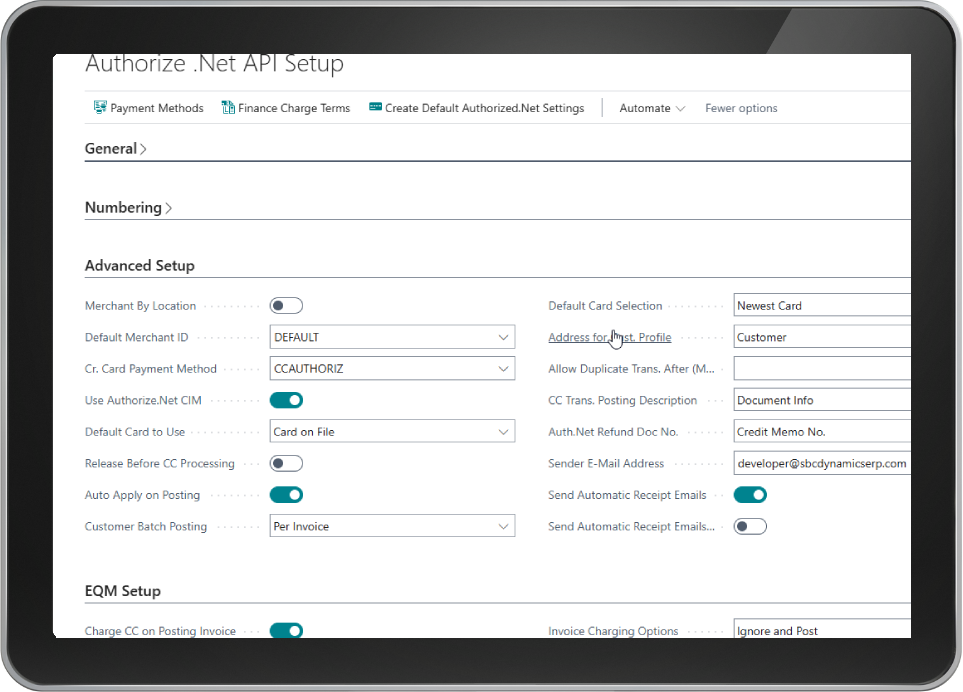Click the Authorize .Net API Setup title
The width and height of the screenshot is (963, 692).
(x=214, y=63)
